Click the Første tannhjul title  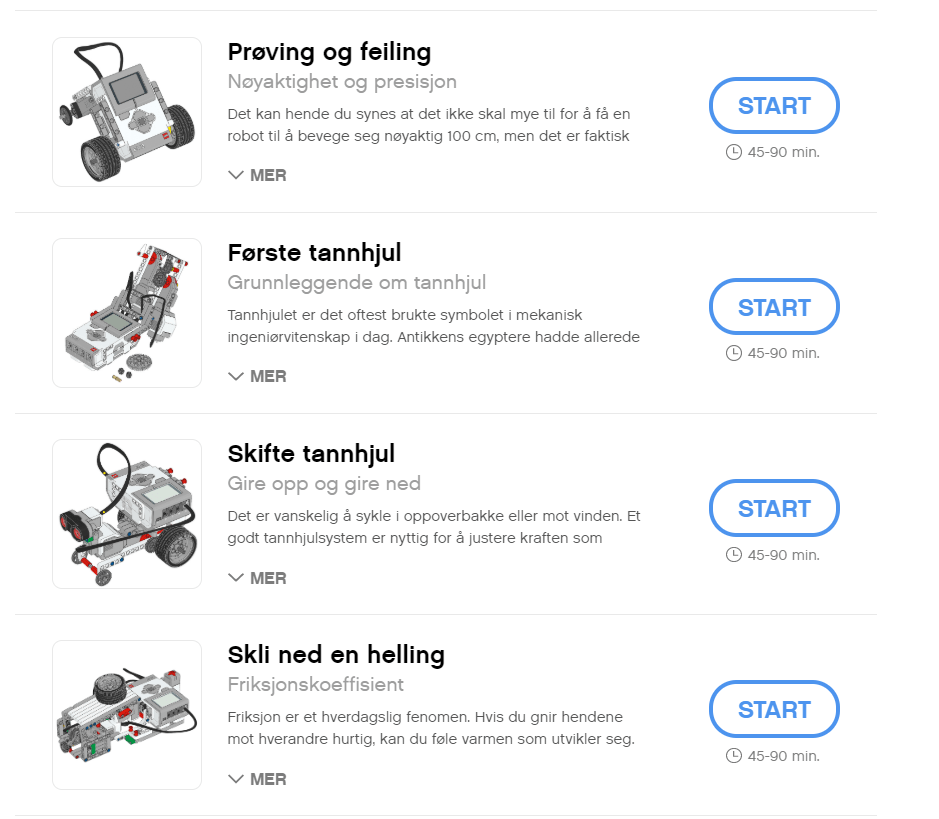(314, 253)
